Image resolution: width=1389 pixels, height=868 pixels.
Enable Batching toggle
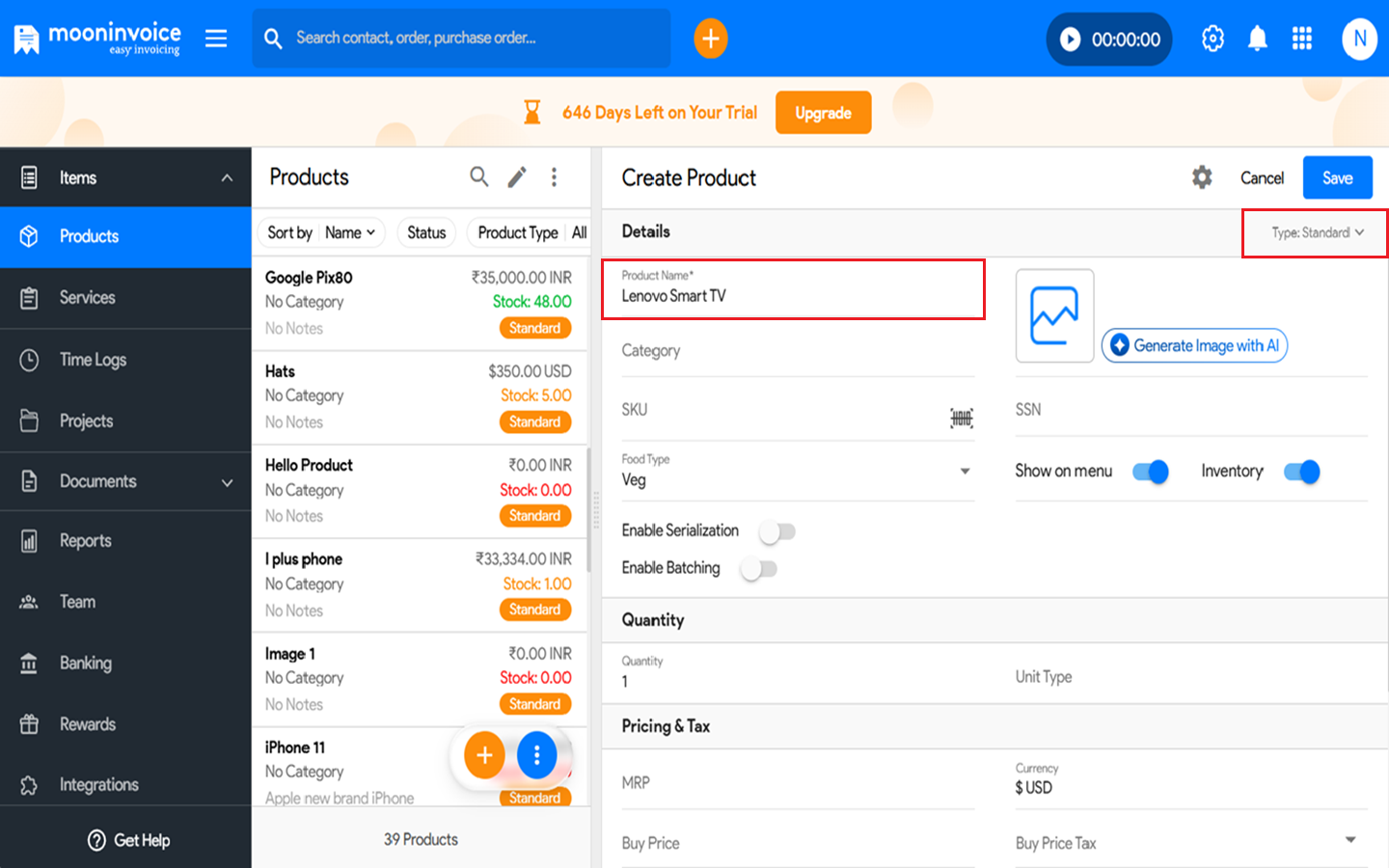click(758, 569)
